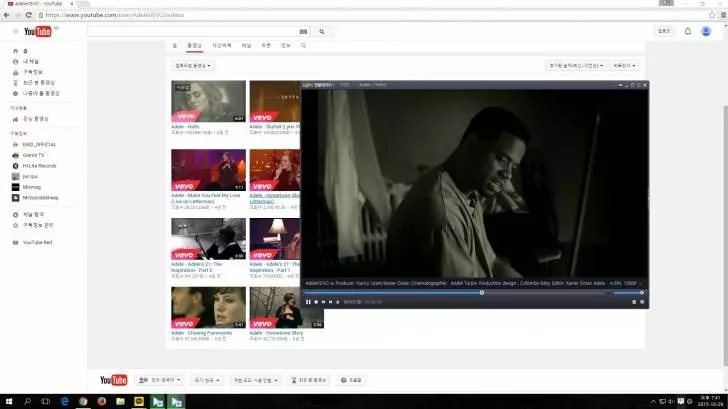Click the search magnifier button
This screenshot has width=728, height=409.
coord(322,32)
